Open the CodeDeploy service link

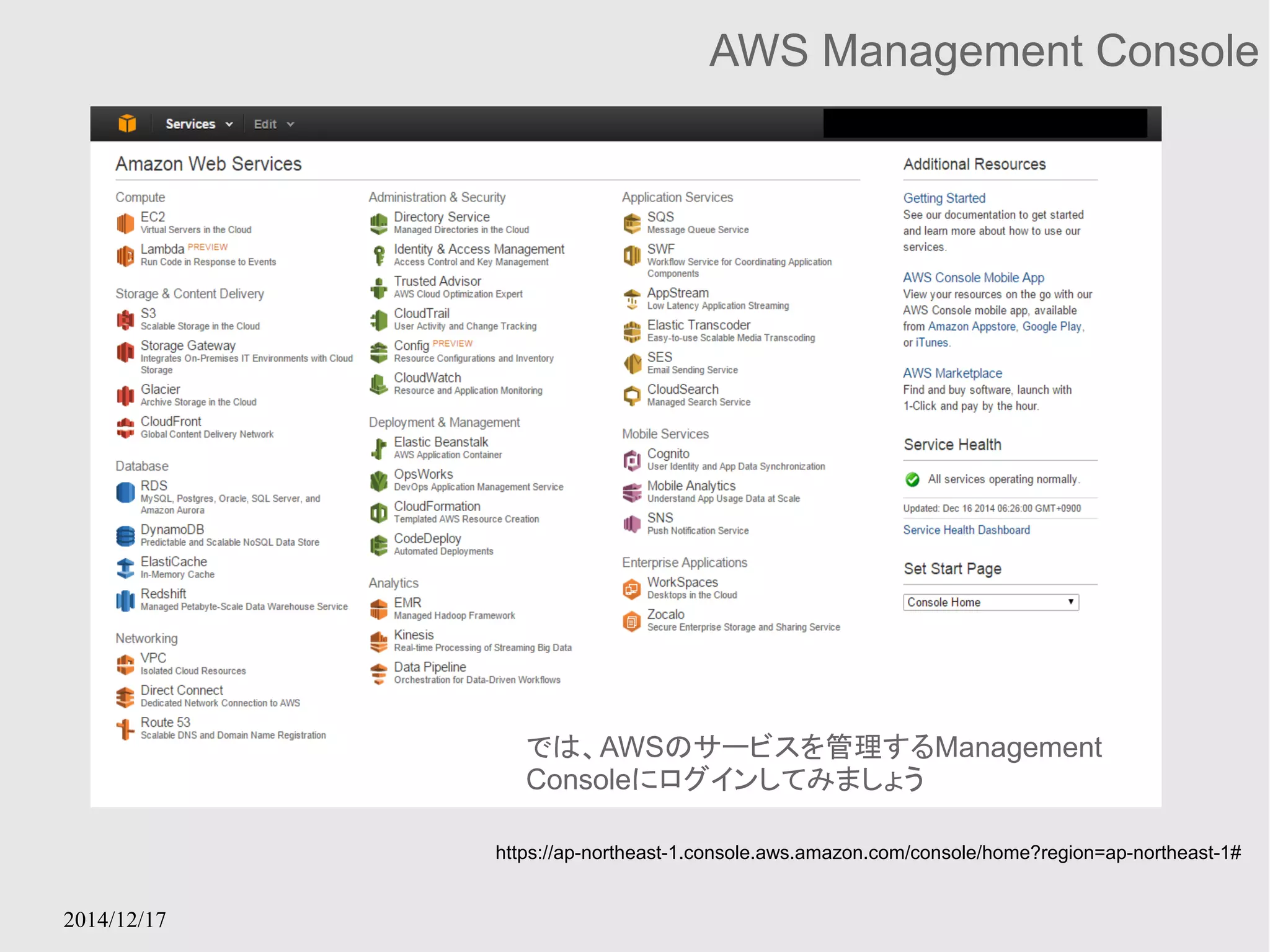427,538
